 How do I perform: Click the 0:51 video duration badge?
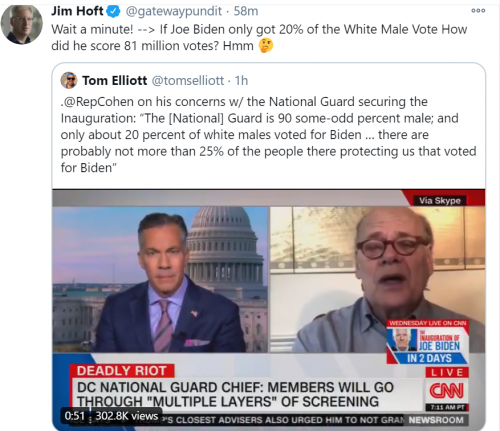tap(74, 416)
